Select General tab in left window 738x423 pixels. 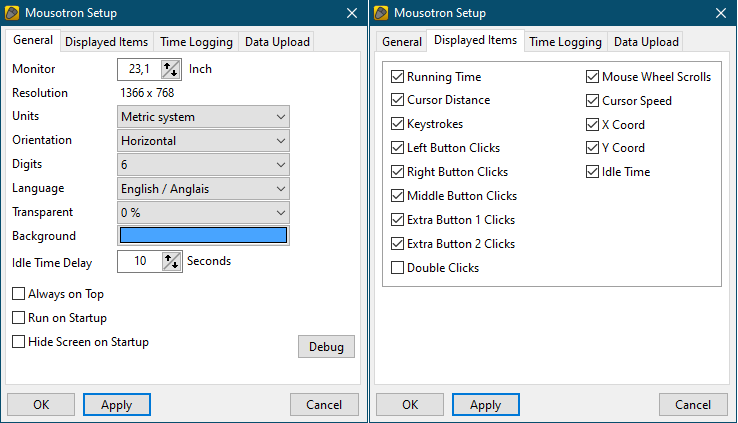[x=33, y=40]
